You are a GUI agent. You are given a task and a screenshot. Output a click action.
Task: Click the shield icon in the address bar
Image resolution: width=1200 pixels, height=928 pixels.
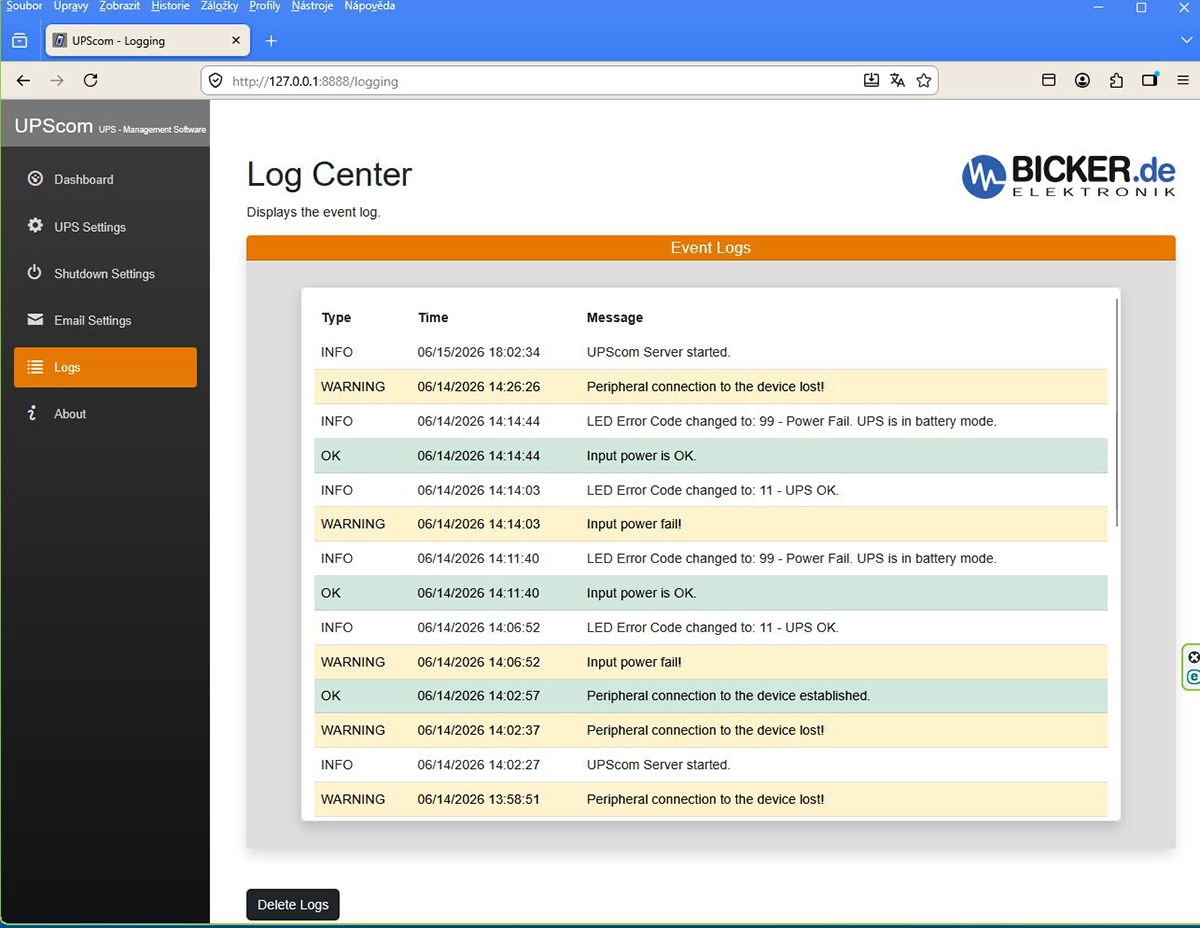[215, 81]
